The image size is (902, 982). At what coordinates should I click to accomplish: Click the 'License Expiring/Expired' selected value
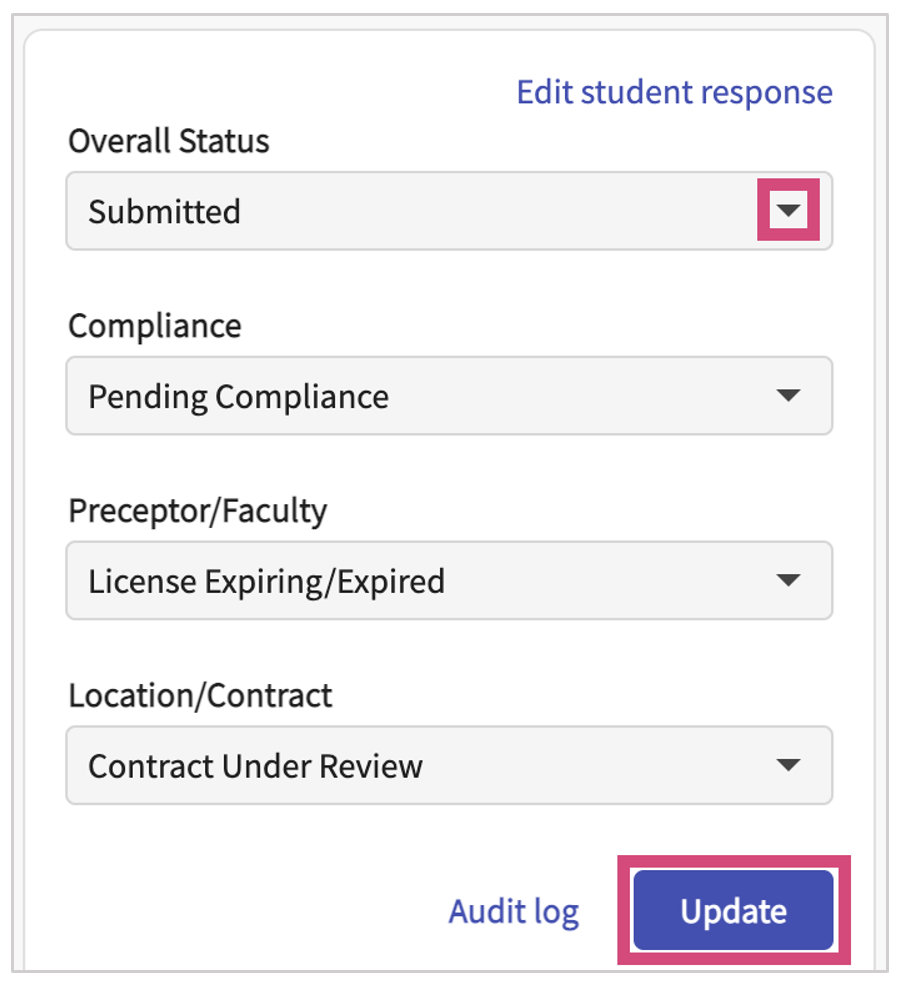pos(266,581)
